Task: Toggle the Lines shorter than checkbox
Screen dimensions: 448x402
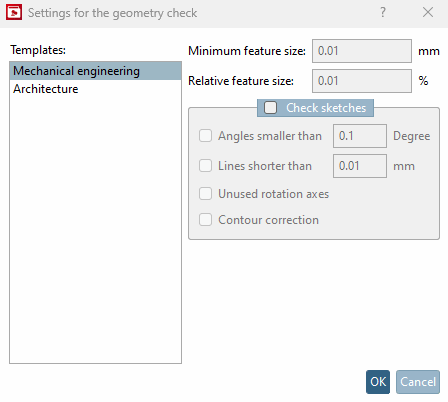Action: coord(205,166)
